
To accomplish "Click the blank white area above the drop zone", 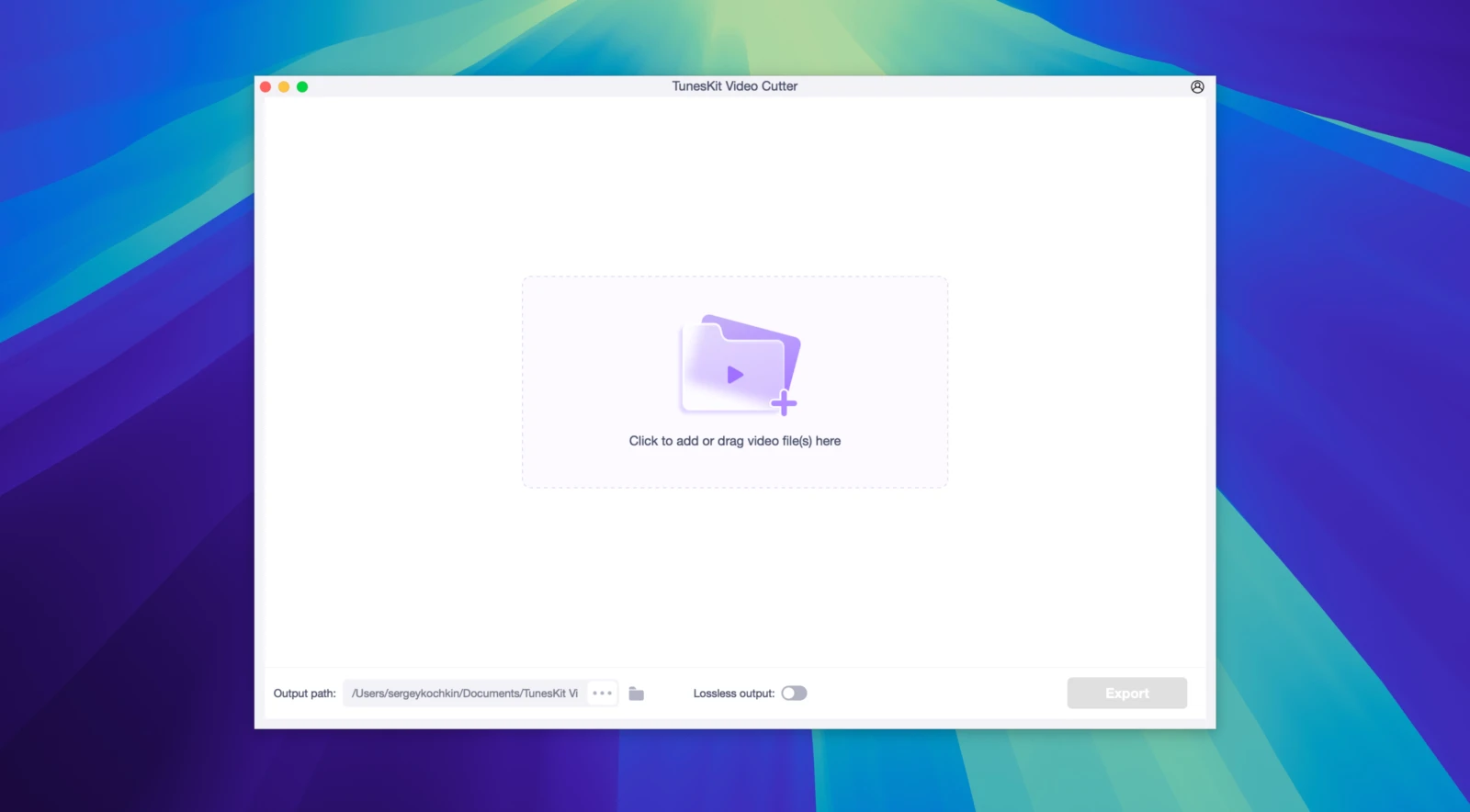I will [x=735, y=184].
